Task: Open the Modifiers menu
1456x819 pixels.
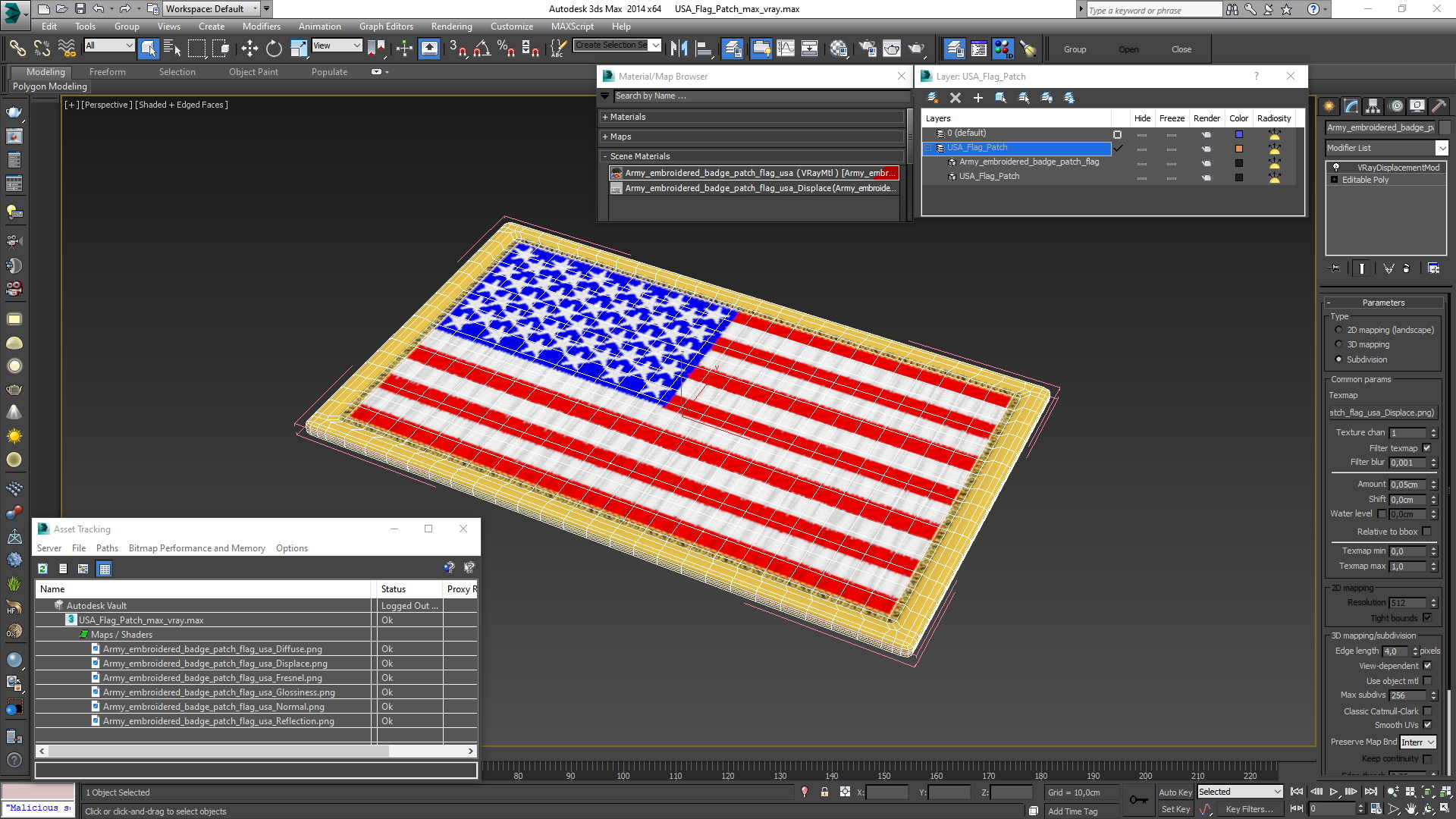Action: point(261,26)
